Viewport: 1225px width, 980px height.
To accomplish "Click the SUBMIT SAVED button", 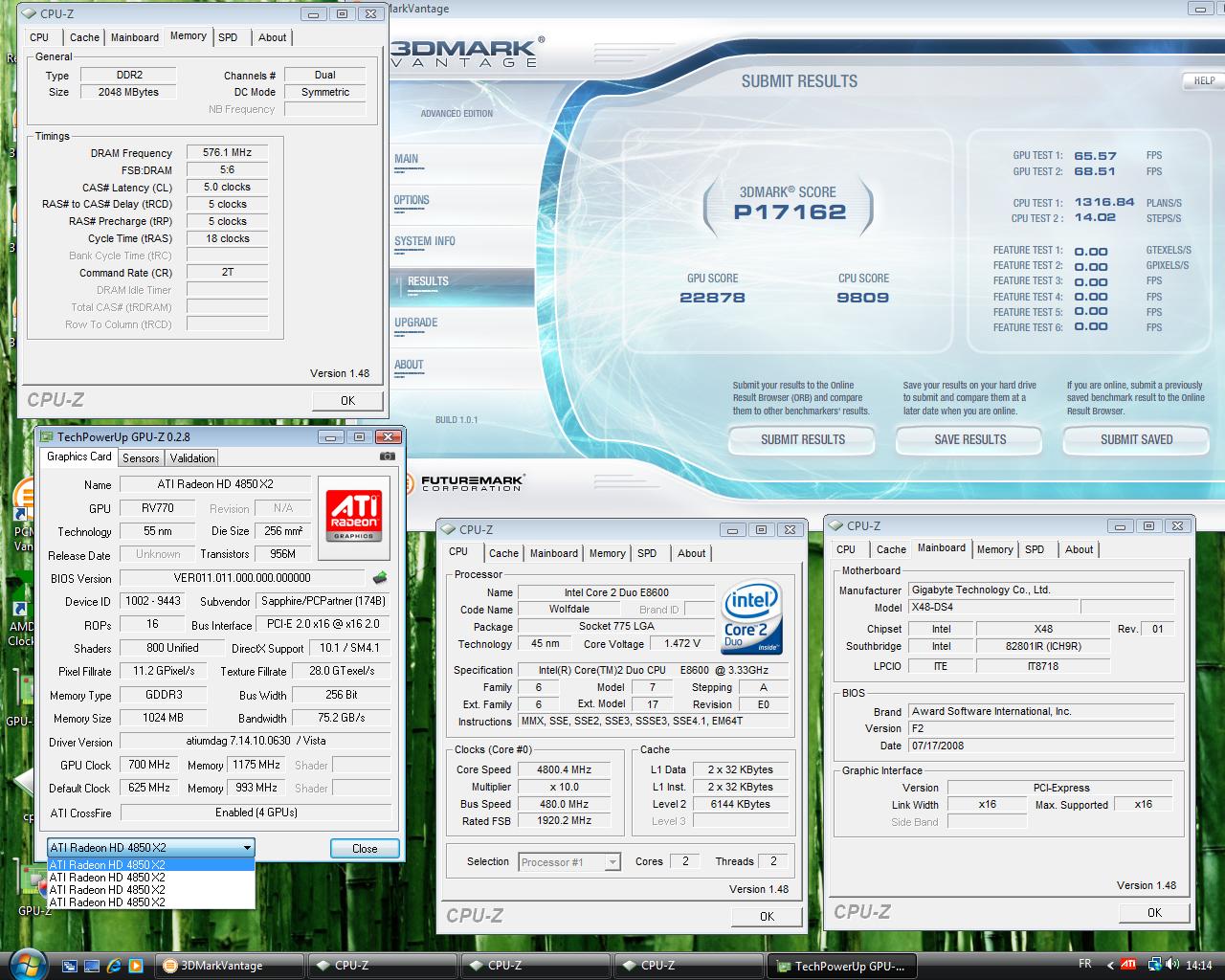I will pos(1136,439).
